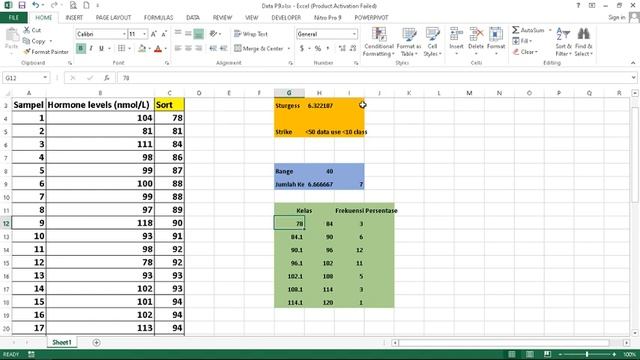Switch to the FORMULAS tab
The width and height of the screenshot is (640, 360).
tap(158, 18)
